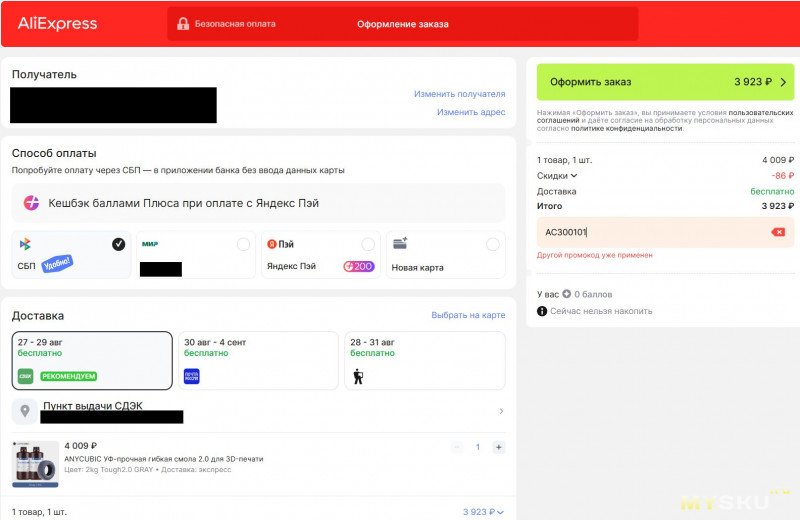Click the Удобно! badge on СБП
Image resolution: width=800 pixels, height=520 pixels.
click(x=57, y=263)
